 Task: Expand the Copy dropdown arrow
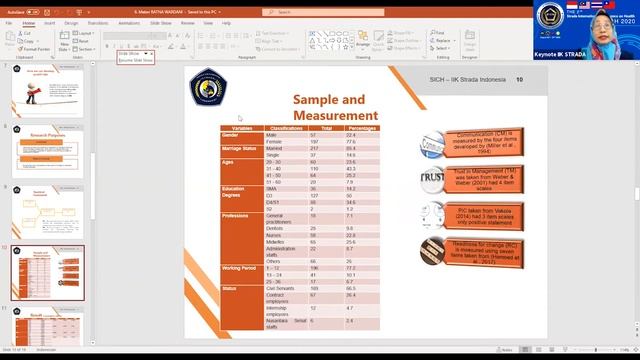pyautogui.click(x=38, y=41)
